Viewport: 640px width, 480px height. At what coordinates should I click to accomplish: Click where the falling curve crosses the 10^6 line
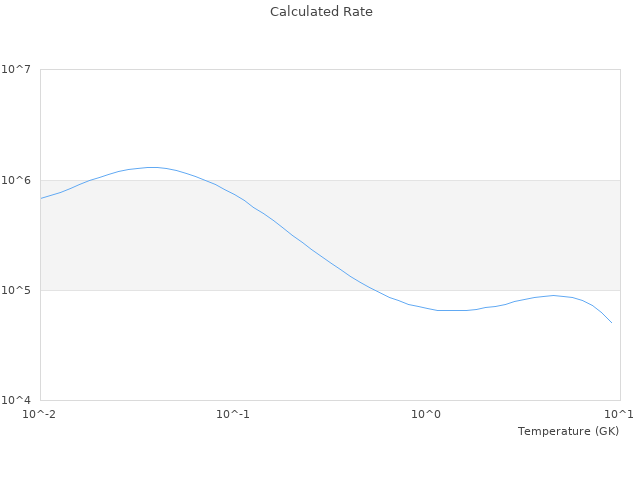pyautogui.click(x=211, y=180)
